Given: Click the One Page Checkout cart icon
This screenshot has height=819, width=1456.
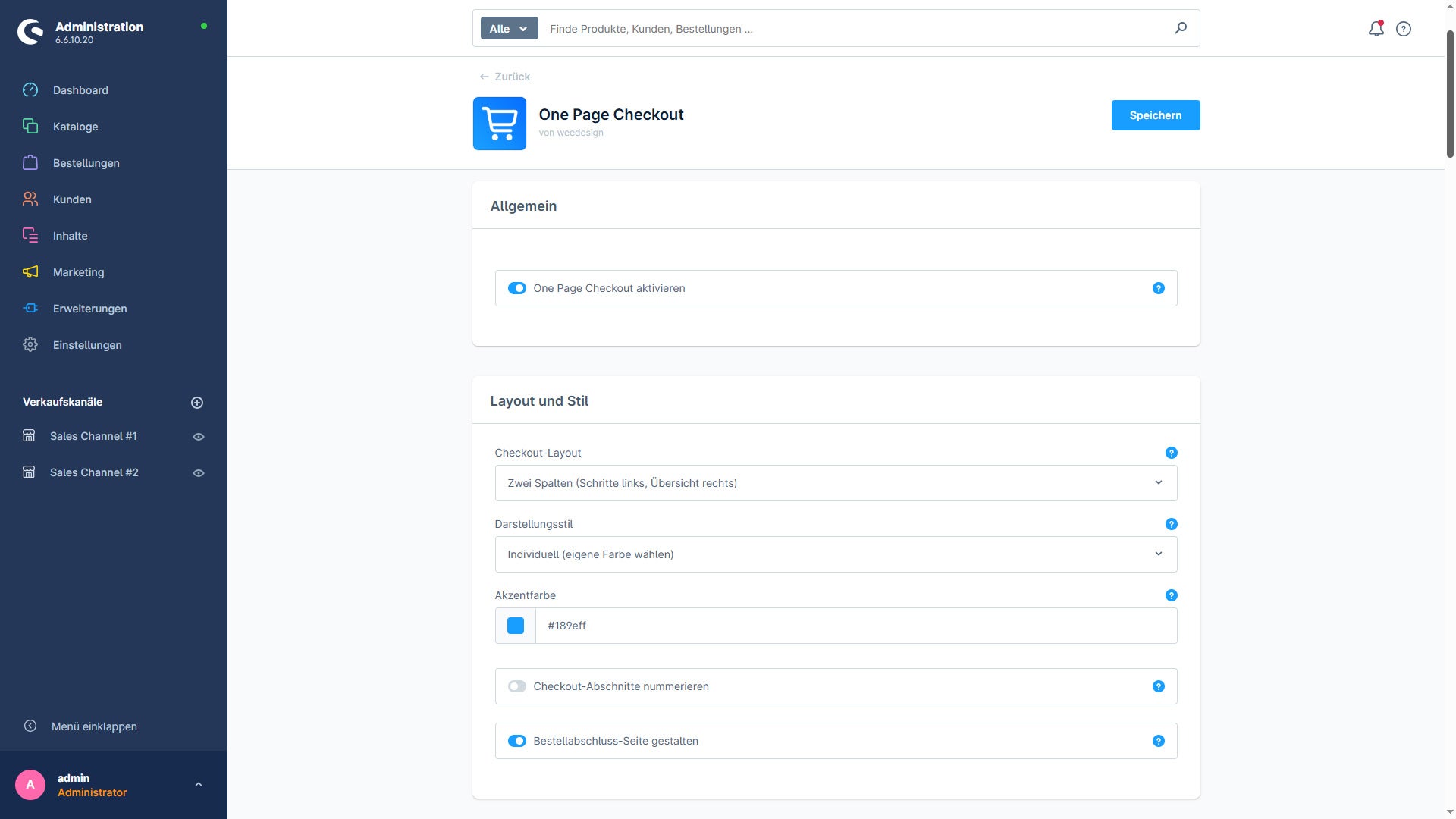Looking at the screenshot, I should point(499,124).
